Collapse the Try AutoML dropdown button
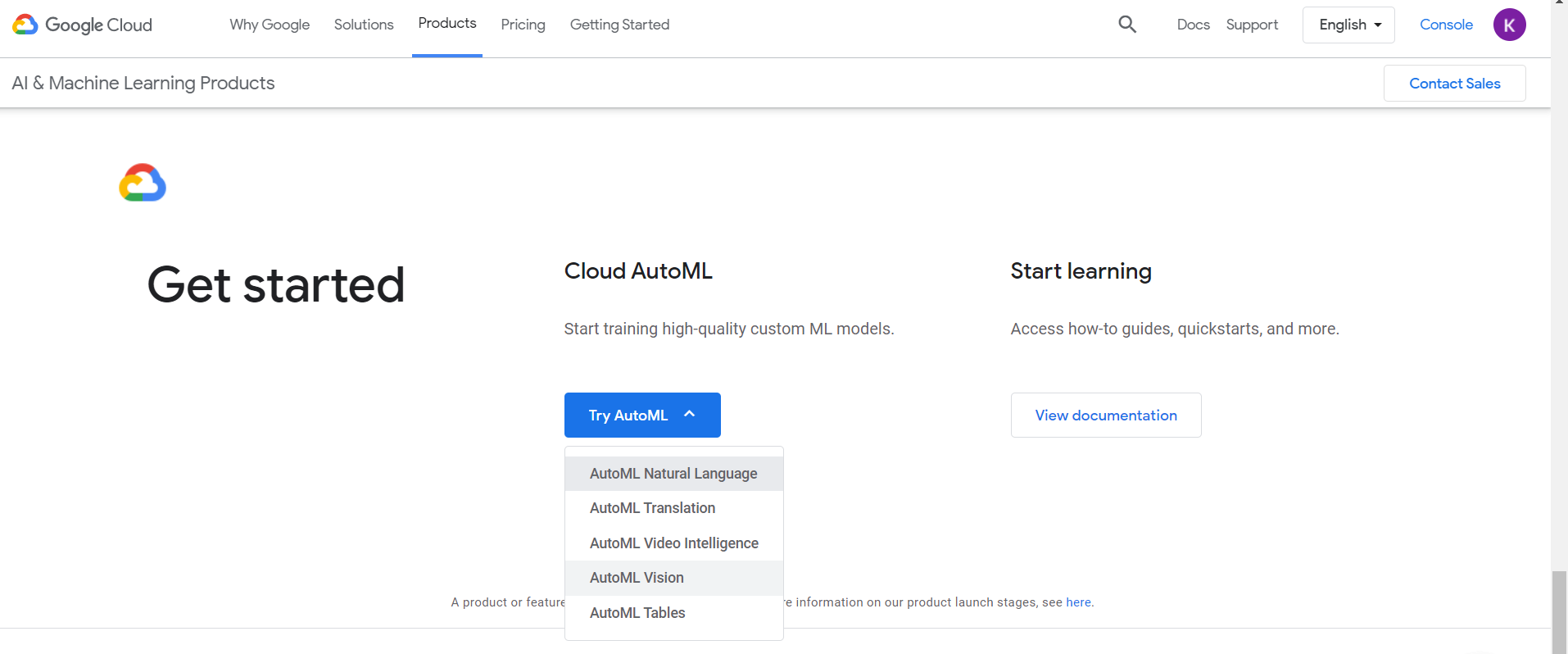 click(642, 416)
